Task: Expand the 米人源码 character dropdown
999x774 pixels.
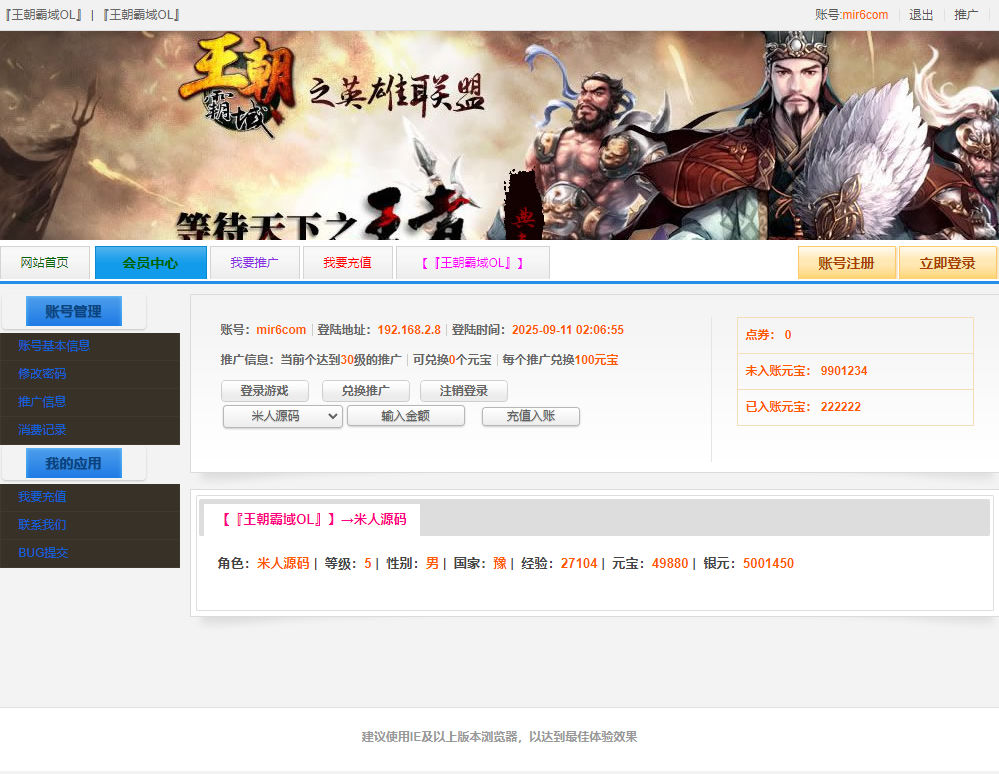Action: (x=283, y=416)
